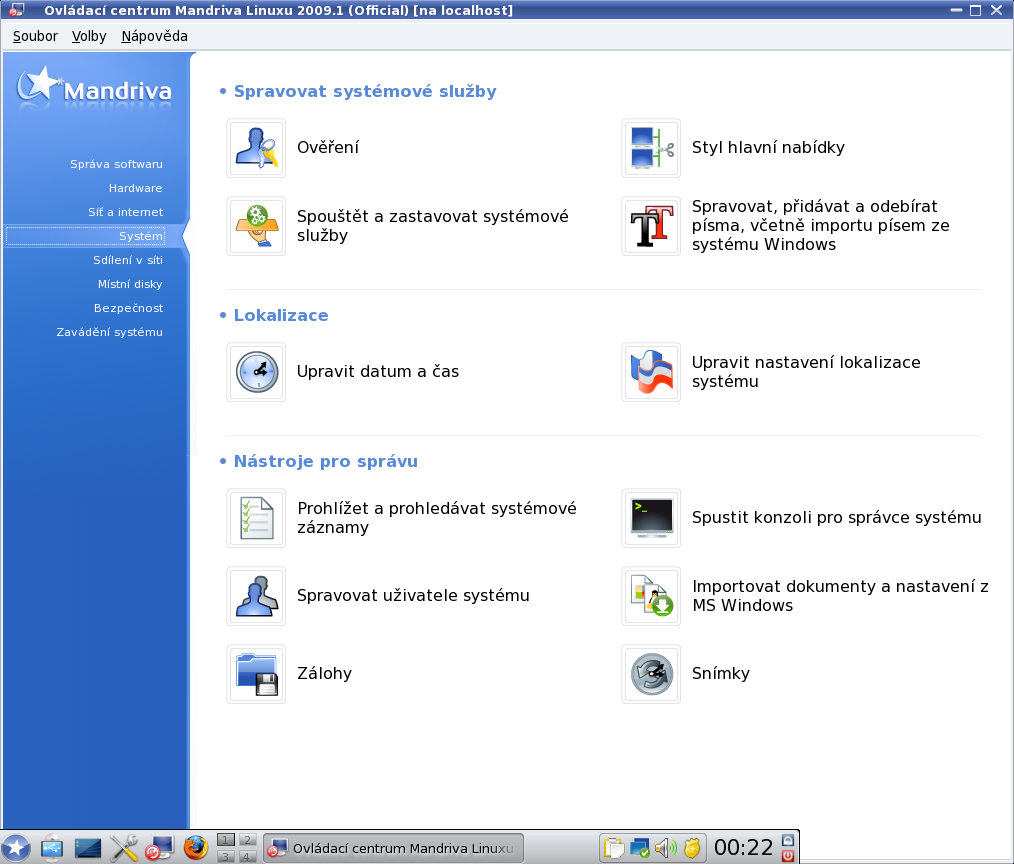Click the Mandriva logo in sidebar
This screenshot has width=1014, height=864.
(x=94, y=87)
